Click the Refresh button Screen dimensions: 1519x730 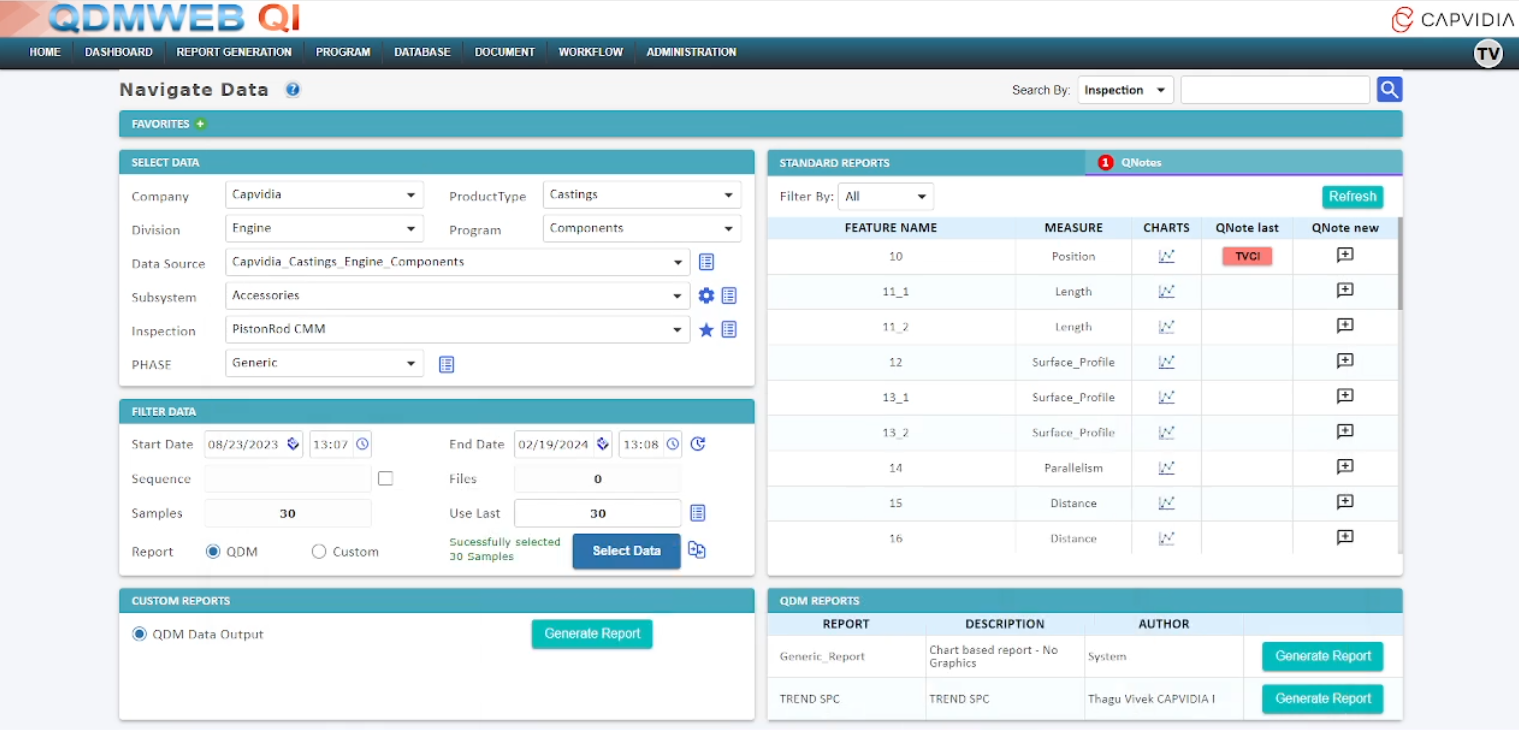click(1352, 196)
